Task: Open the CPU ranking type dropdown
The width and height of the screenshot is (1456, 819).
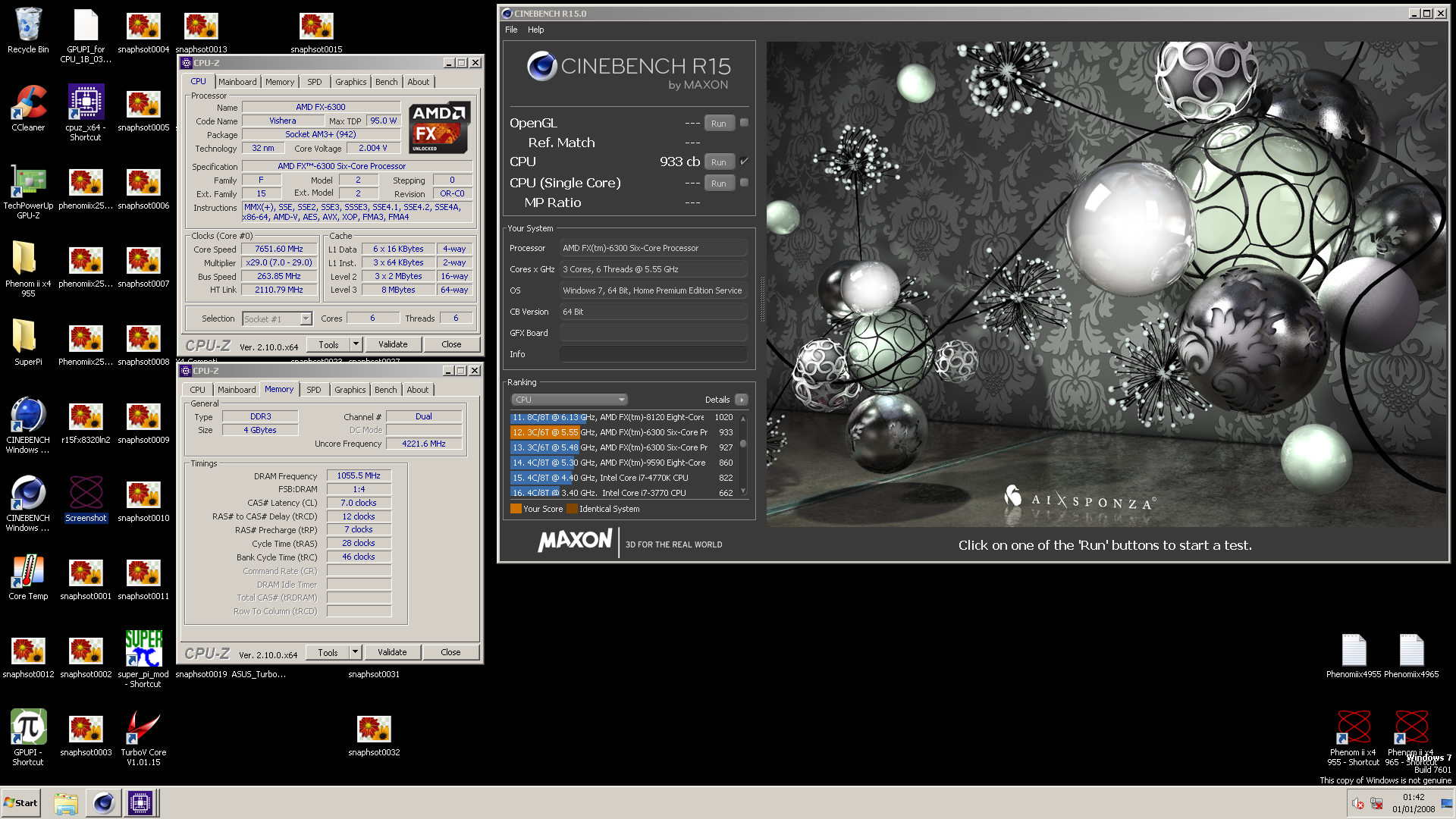Action: point(569,400)
